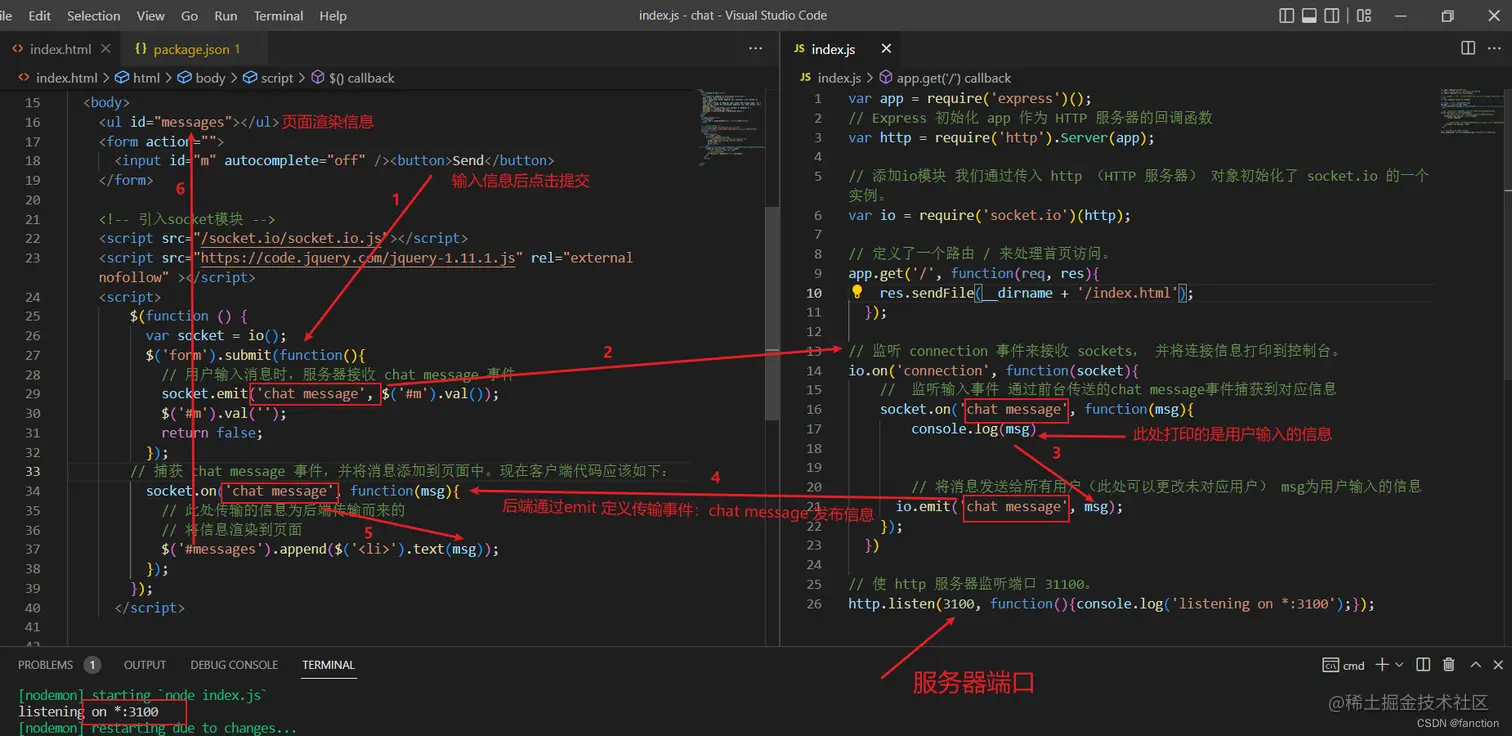Open More Actions in index.js editor group
Viewport: 1512px width, 736px height.
coord(1496,48)
